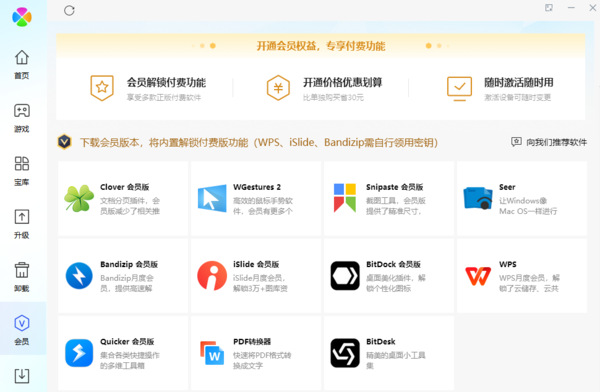Click 随时激活随时用 heading
Viewport: 600px width, 392px height.
coord(518,82)
